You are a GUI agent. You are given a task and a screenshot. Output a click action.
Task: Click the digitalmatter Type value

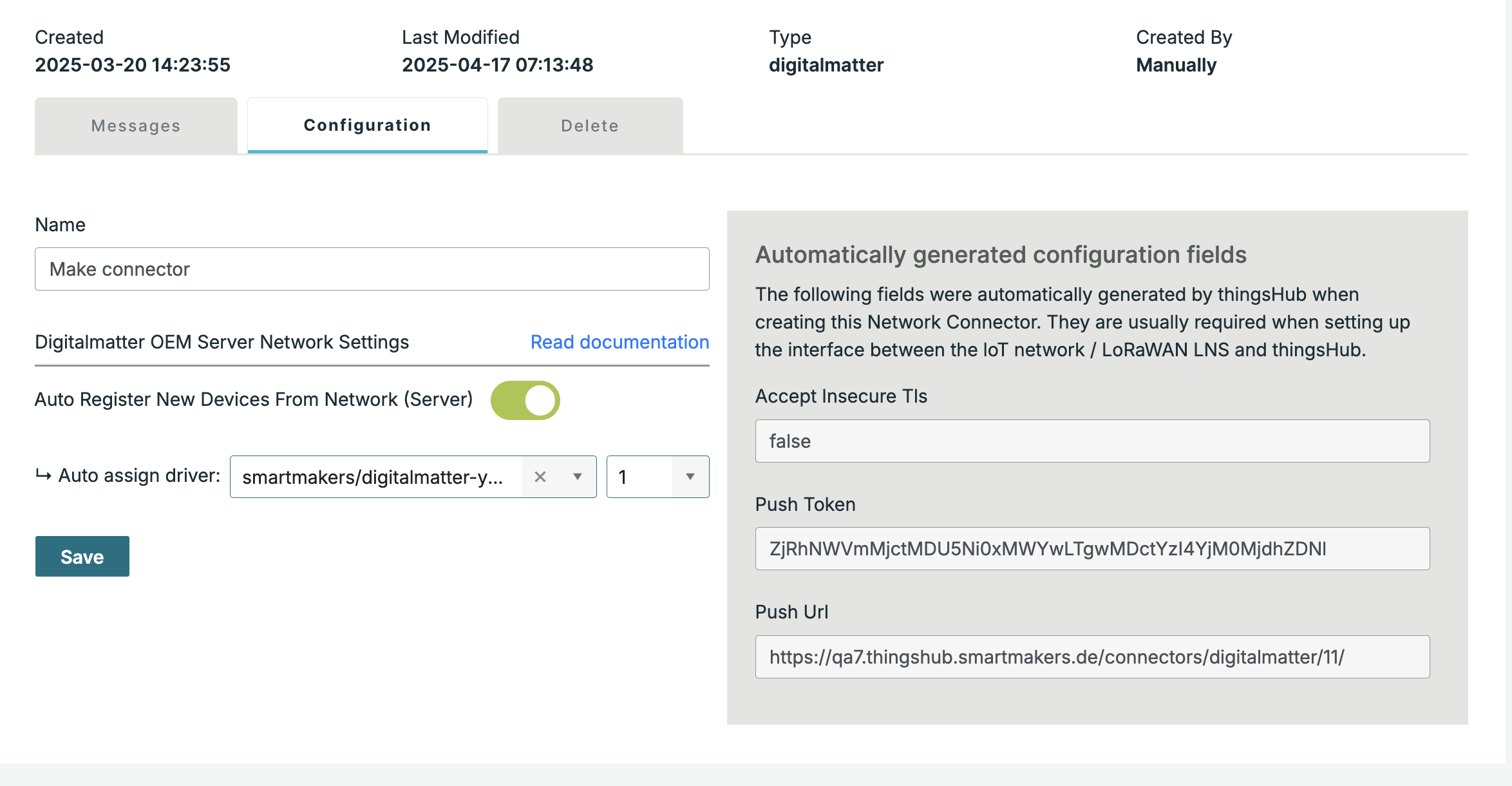click(x=826, y=65)
